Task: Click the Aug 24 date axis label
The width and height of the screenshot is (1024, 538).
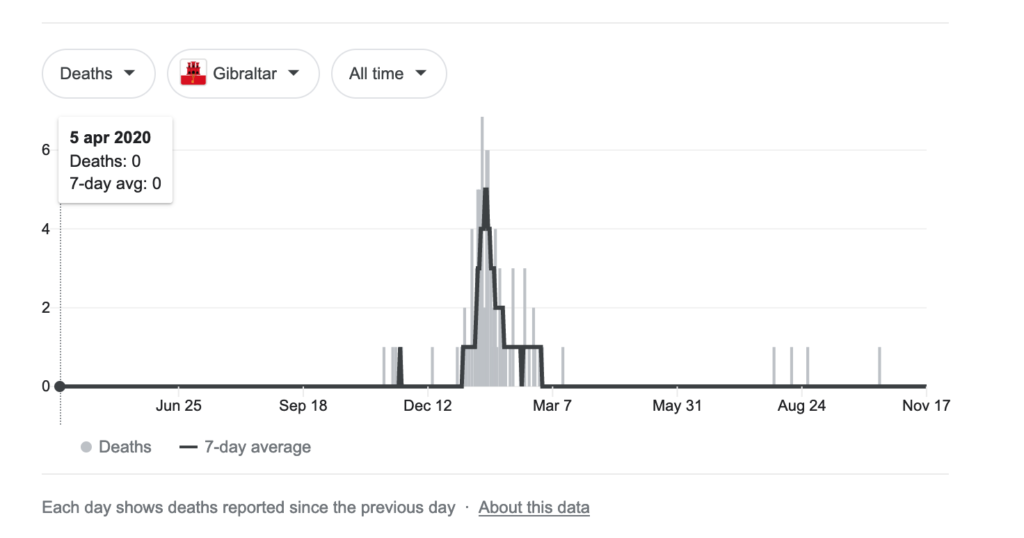Action: (x=802, y=406)
